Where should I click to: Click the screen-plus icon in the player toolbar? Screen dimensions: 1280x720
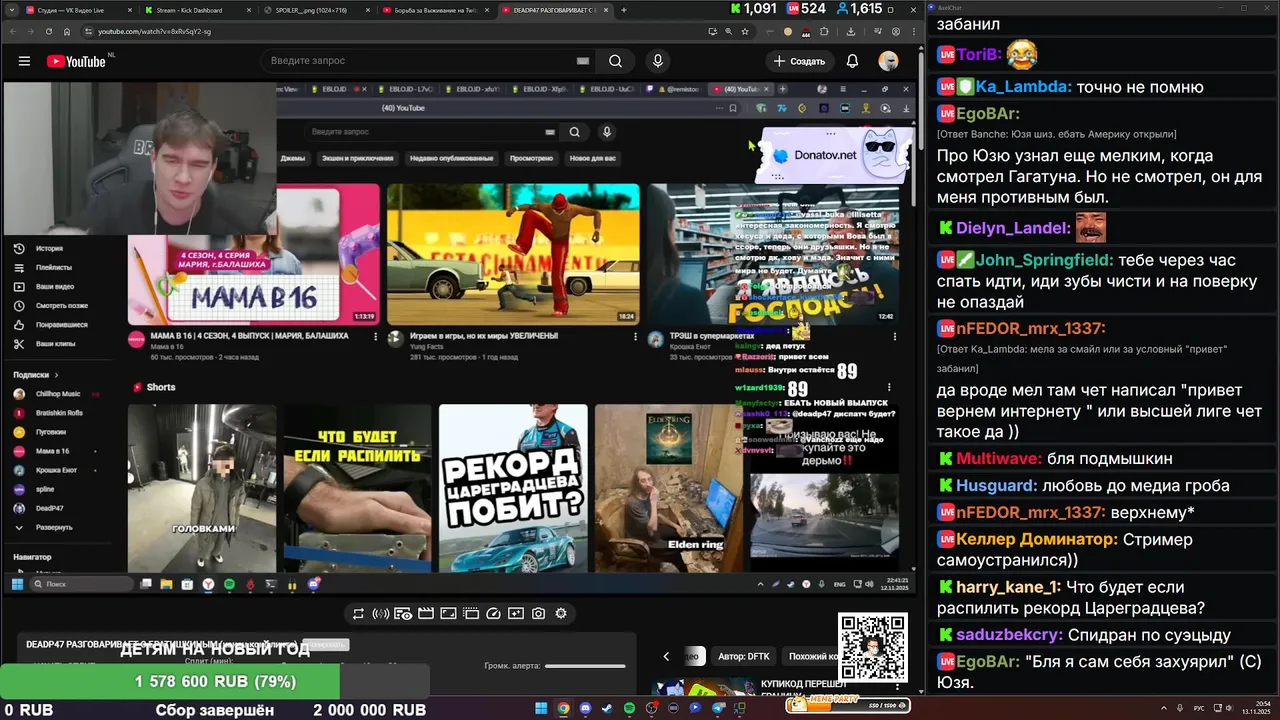point(516,613)
